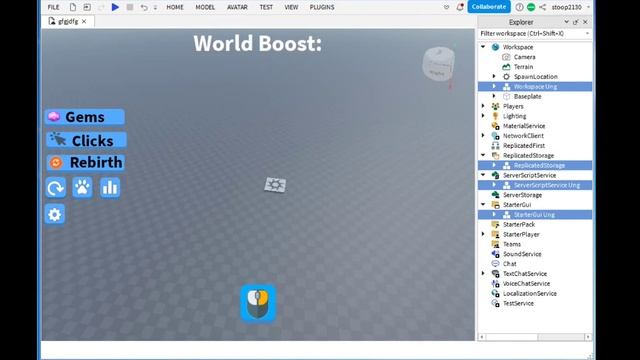Click the paw print pets GUI icon

(82, 188)
